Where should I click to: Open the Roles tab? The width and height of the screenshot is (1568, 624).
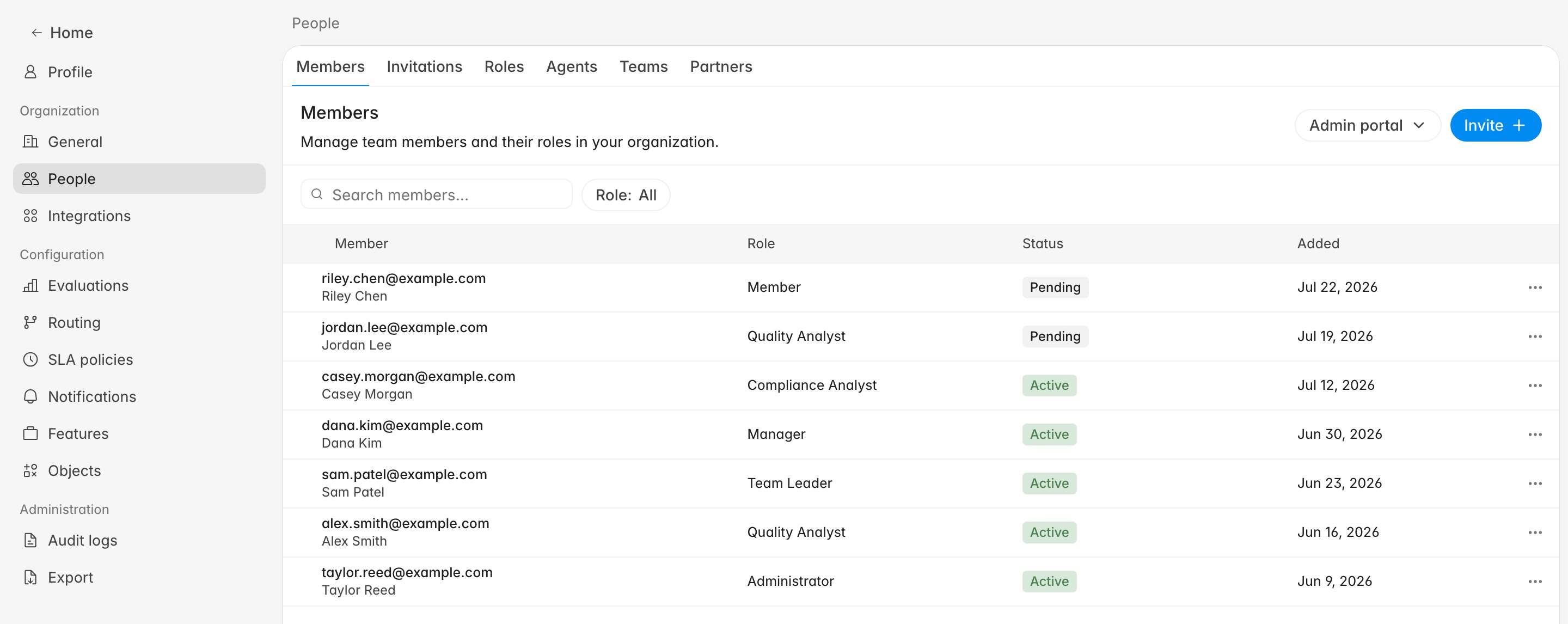(x=504, y=66)
